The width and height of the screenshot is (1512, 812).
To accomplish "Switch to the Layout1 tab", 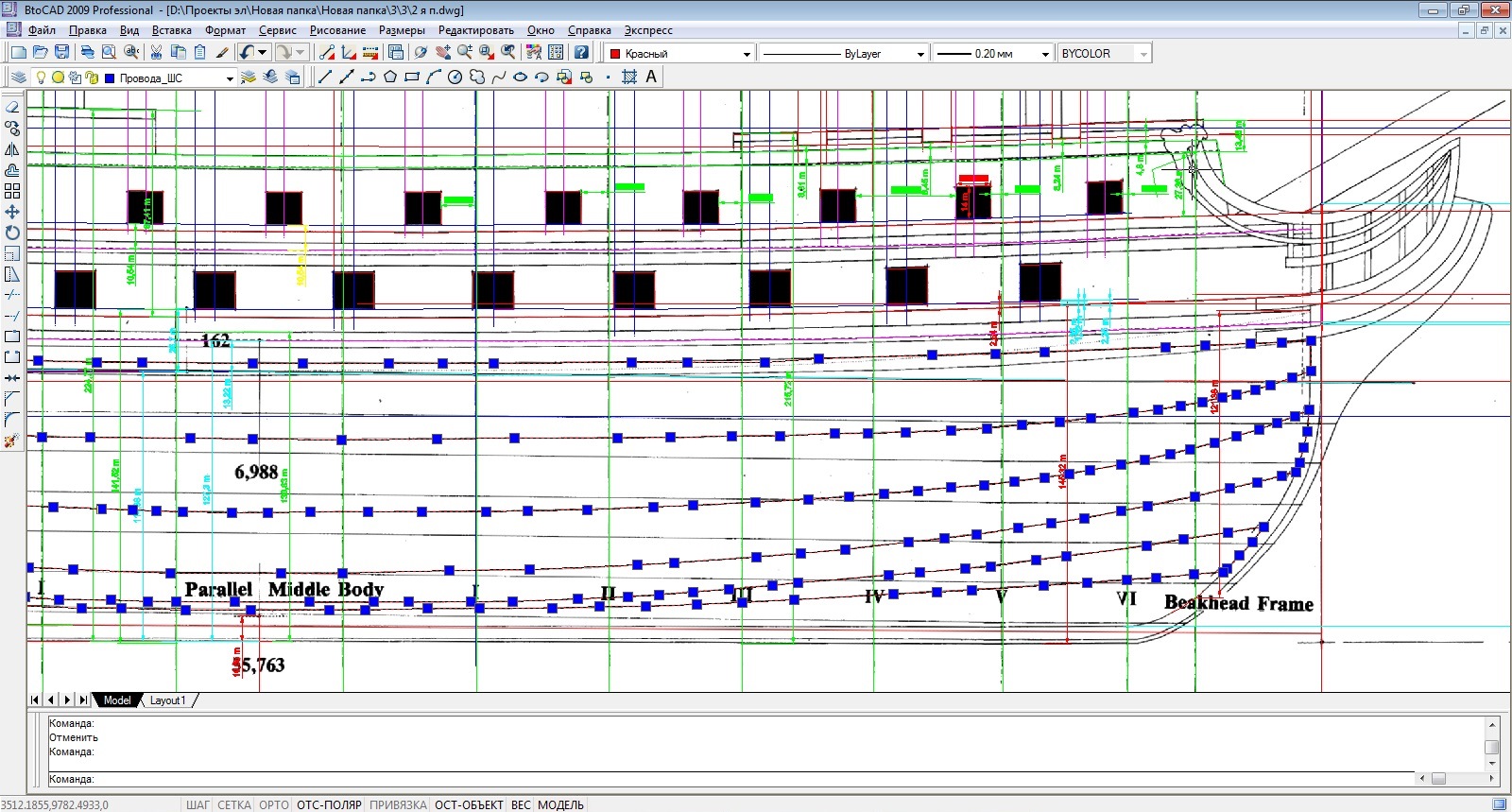I will (168, 700).
